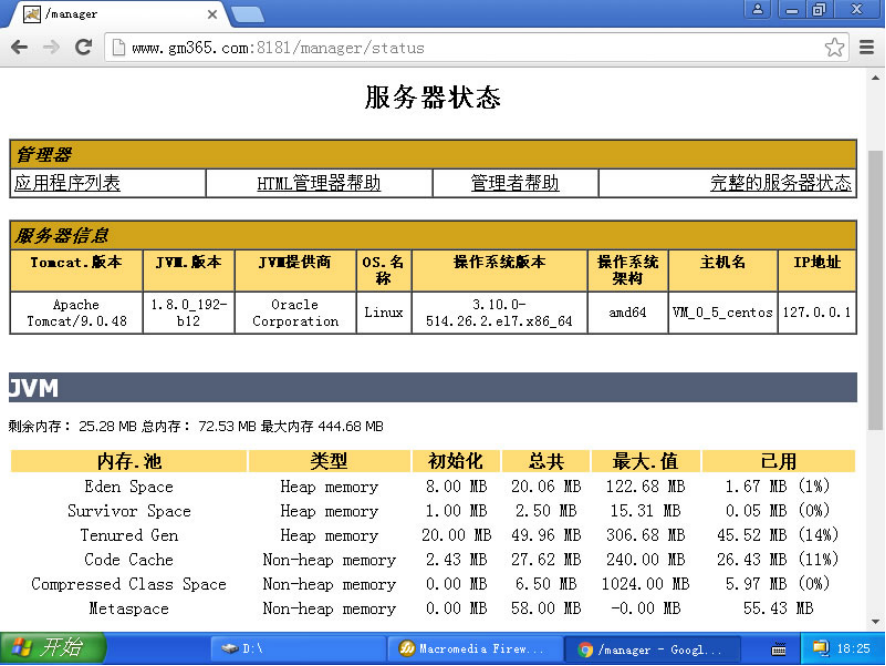Select /manager Google Chrome taskbar item
The width and height of the screenshot is (886, 666).
652,649
